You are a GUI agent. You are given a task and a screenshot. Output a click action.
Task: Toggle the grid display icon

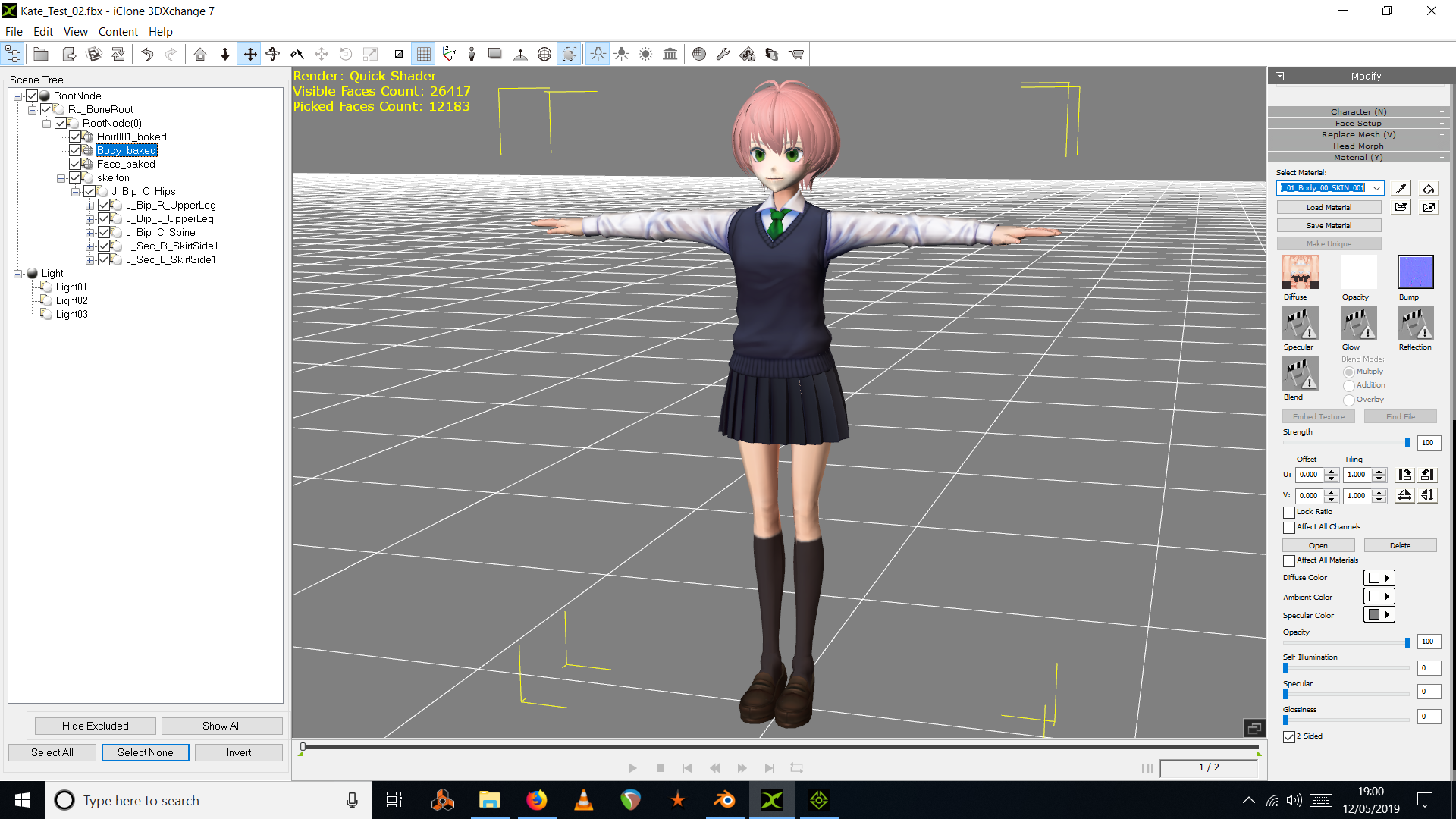[x=424, y=54]
